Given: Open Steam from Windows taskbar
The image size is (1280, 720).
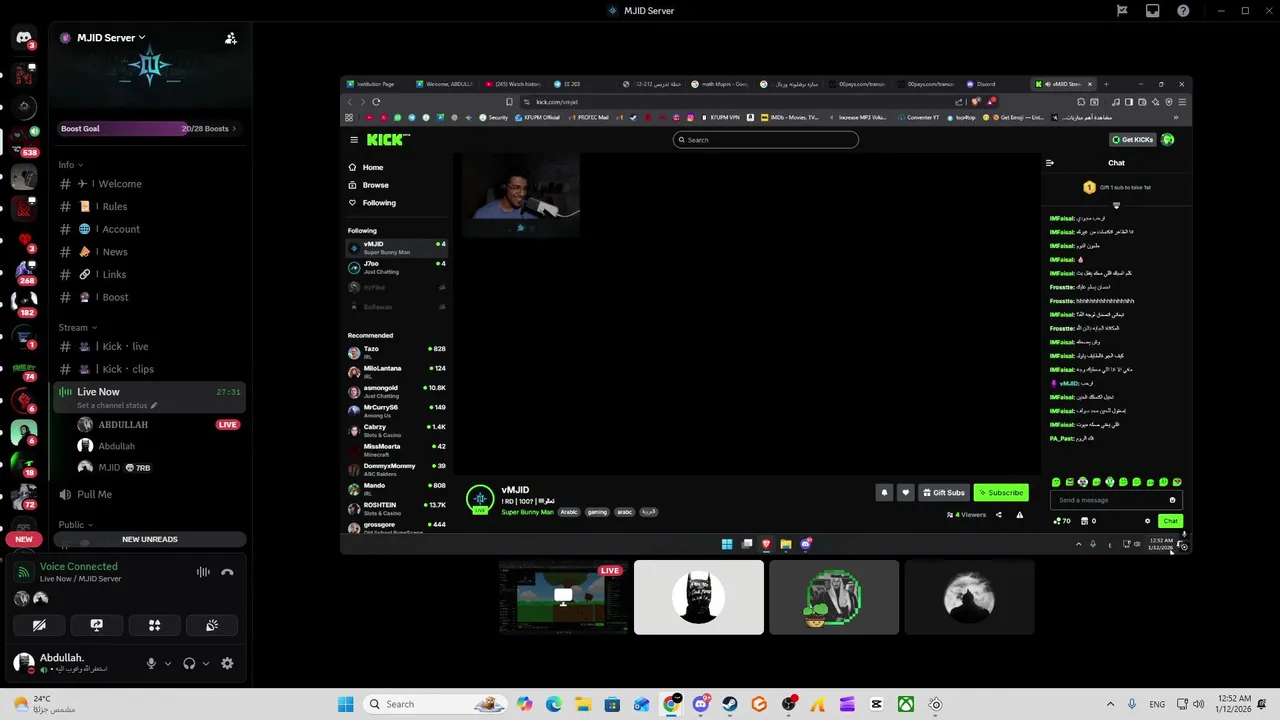Looking at the screenshot, I should (730, 704).
